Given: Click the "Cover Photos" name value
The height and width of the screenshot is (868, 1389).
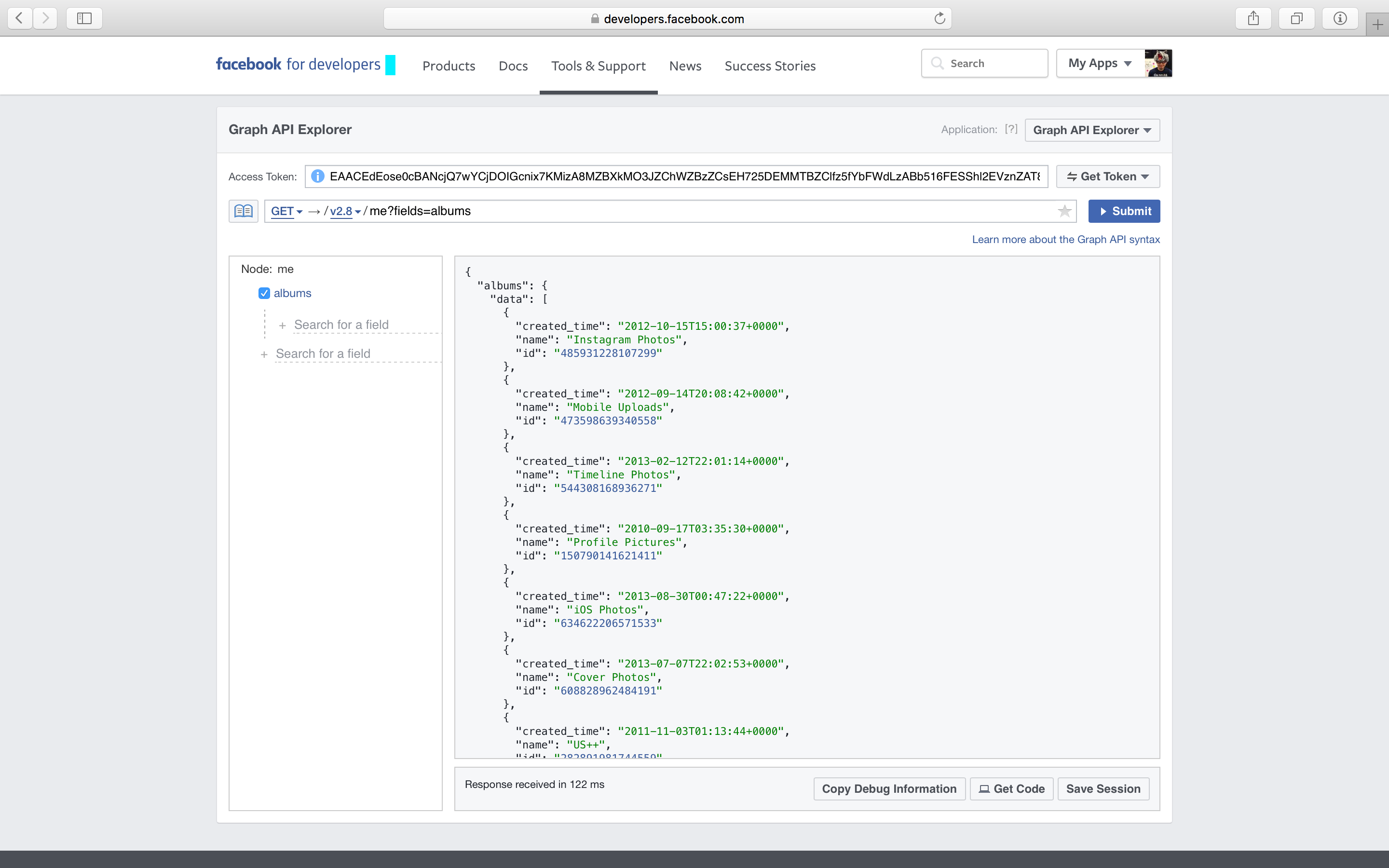Looking at the screenshot, I should click(611, 678).
